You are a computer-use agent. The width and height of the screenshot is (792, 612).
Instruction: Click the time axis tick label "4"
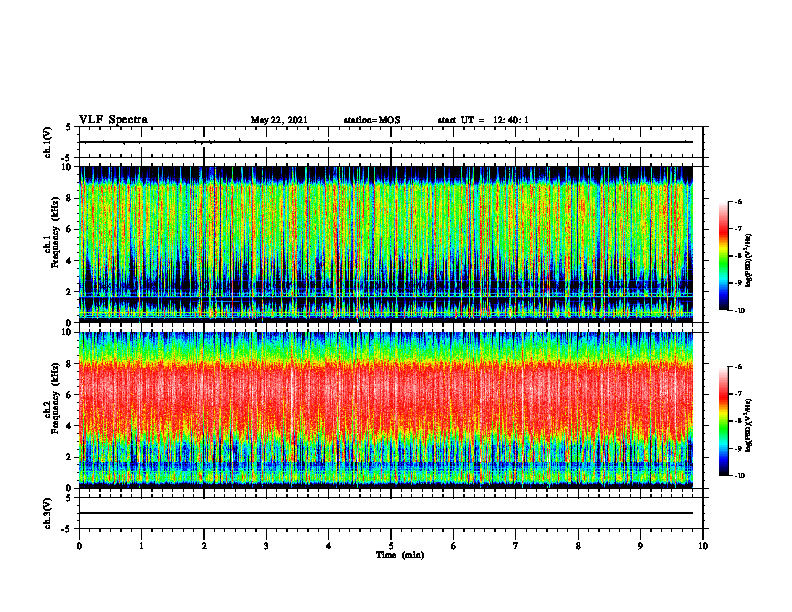click(x=329, y=546)
